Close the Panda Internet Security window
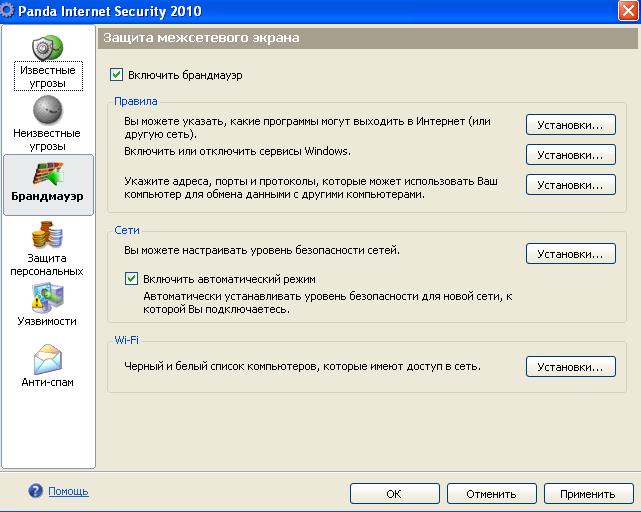The image size is (641, 512). [x=628, y=10]
